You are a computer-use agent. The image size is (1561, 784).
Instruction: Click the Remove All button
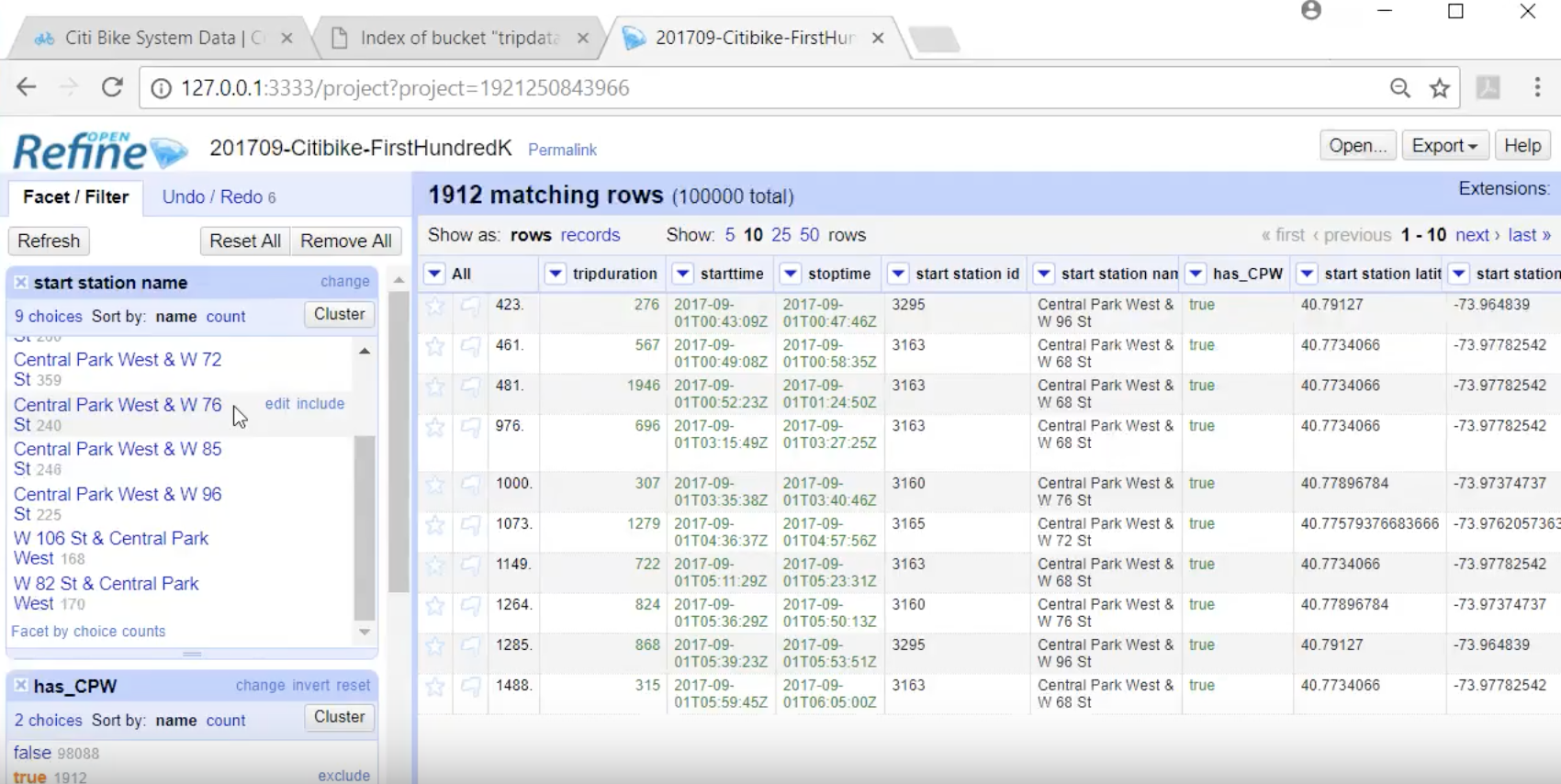click(346, 241)
